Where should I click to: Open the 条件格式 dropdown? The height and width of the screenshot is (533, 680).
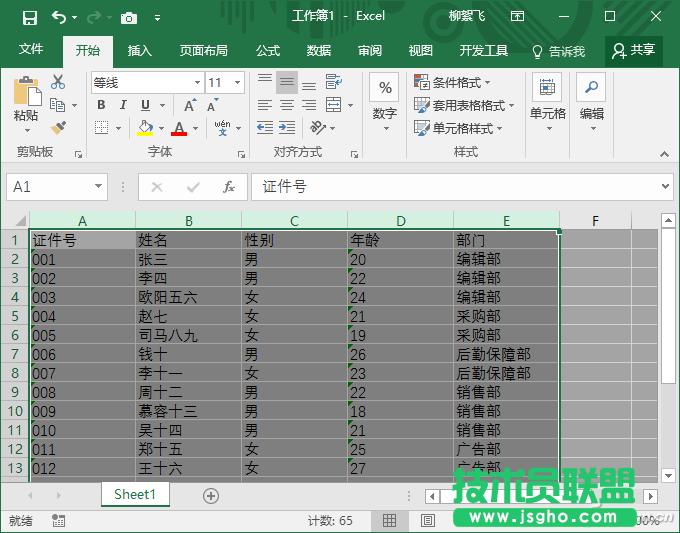453,82
